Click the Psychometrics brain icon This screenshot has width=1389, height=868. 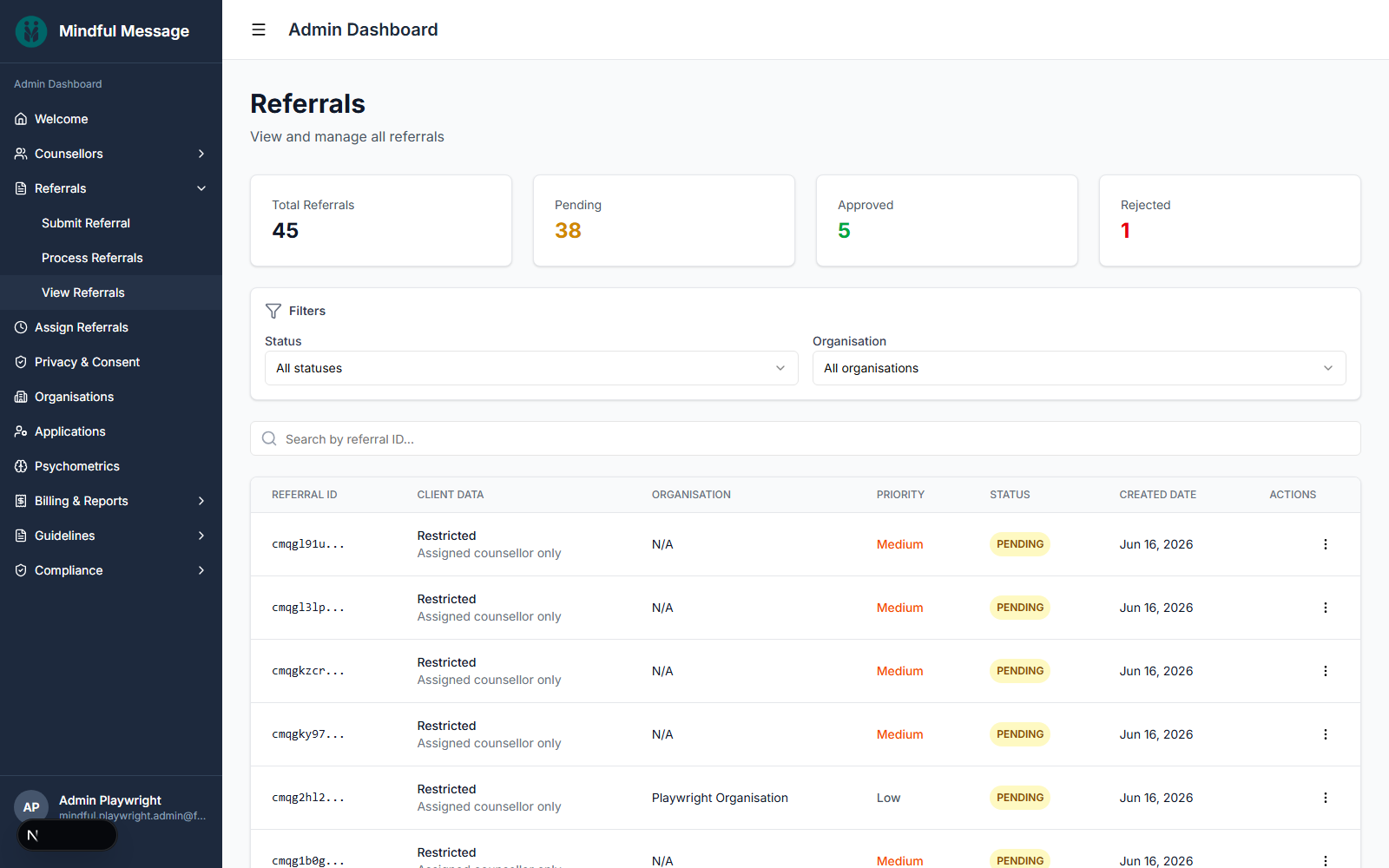tap(21, 466)
